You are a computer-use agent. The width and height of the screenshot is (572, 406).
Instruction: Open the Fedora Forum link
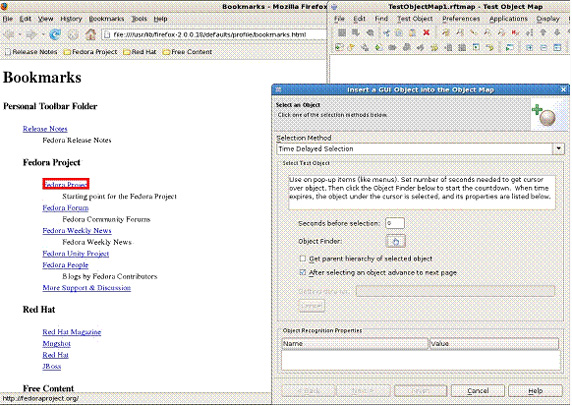click(x=65, y=208)
